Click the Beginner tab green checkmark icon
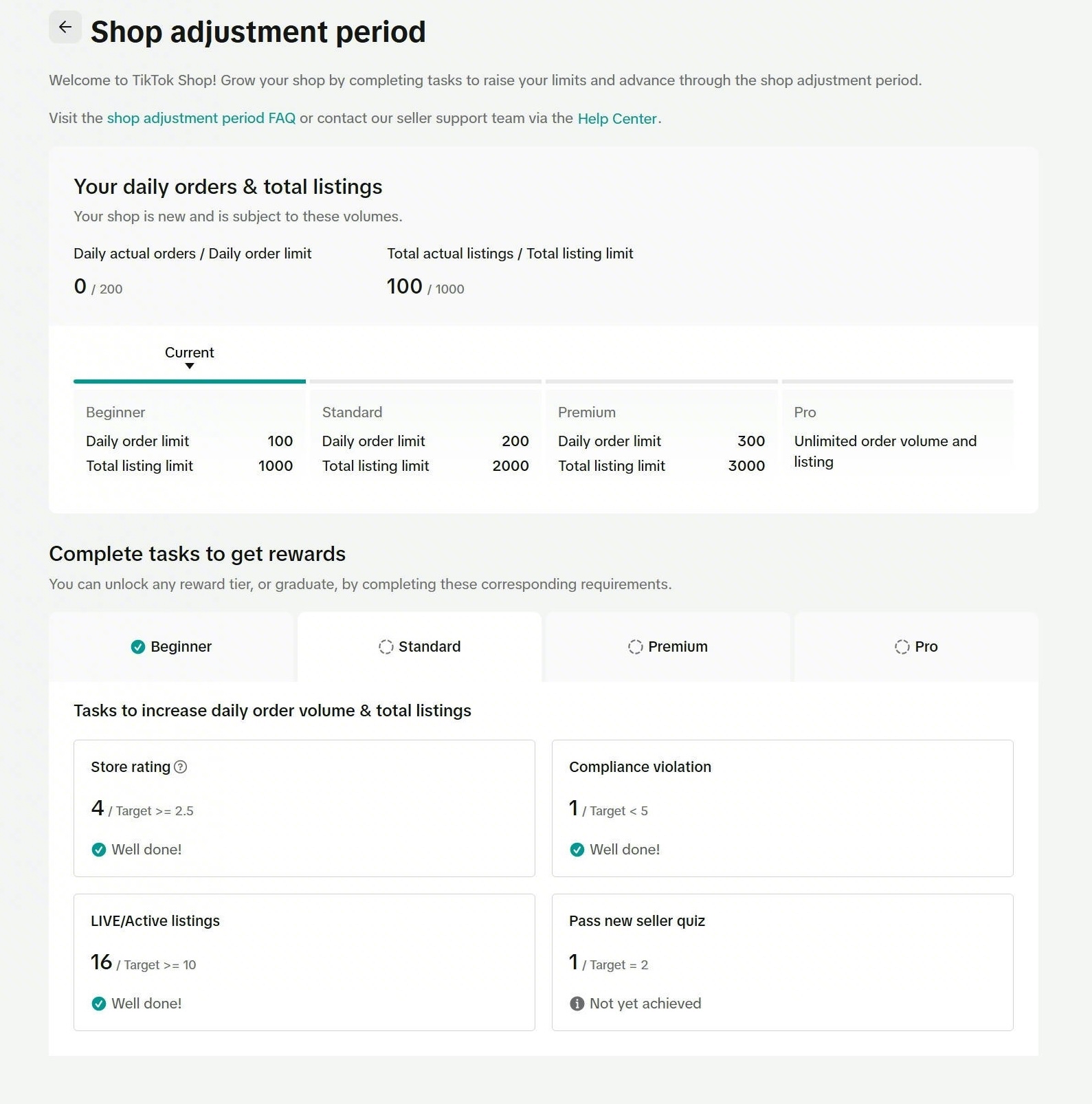This screenshot has height=1104, width=1092. tap(138, 647)
